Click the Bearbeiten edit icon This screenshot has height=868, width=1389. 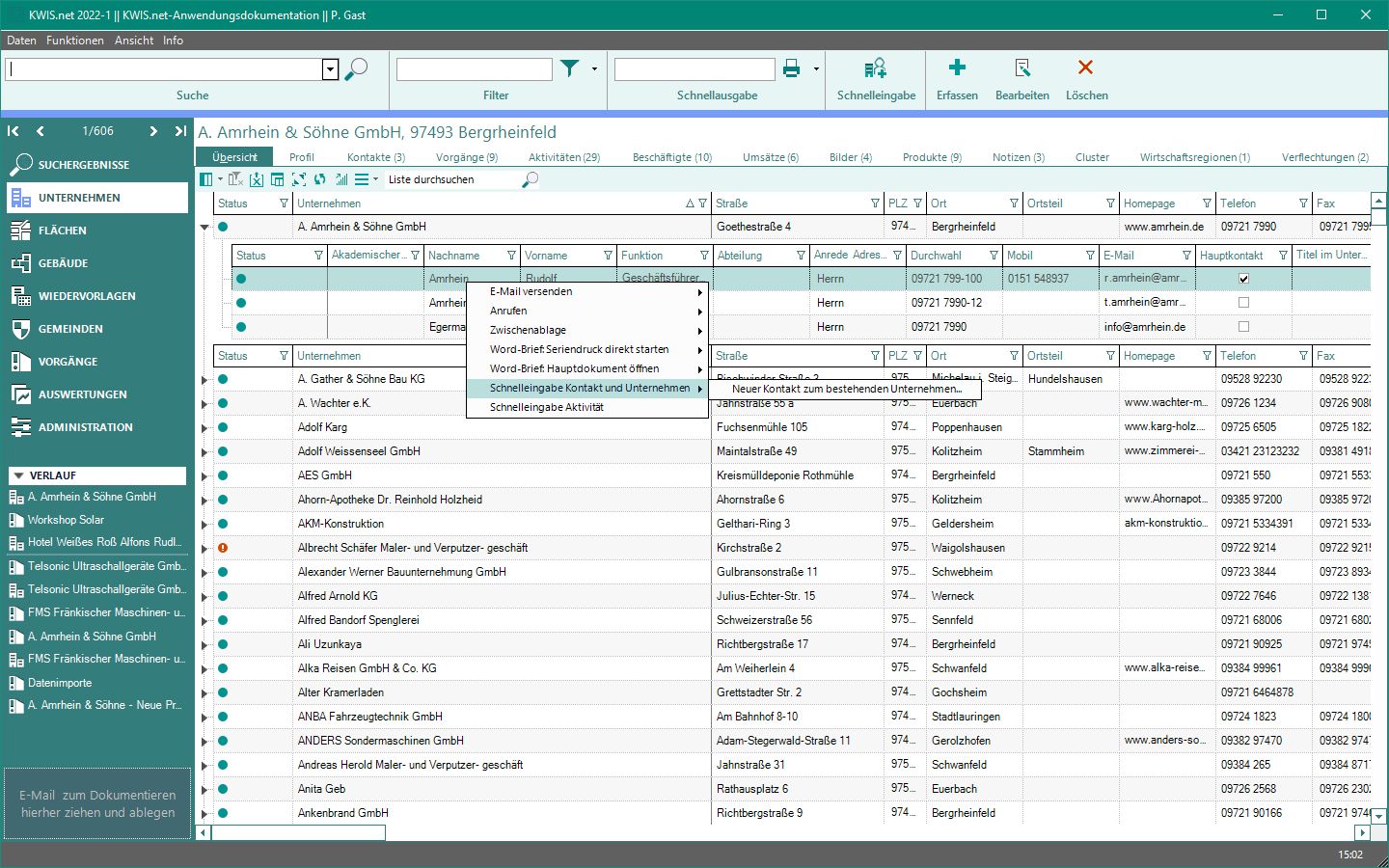[1022, 68]
